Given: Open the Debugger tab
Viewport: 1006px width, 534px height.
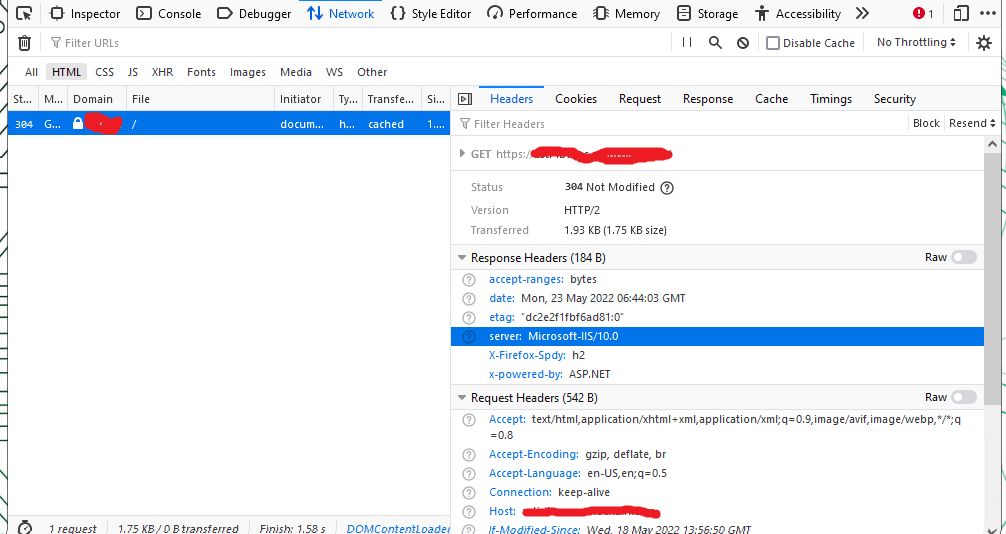Looking at the screenshot, I should [254, 13].
